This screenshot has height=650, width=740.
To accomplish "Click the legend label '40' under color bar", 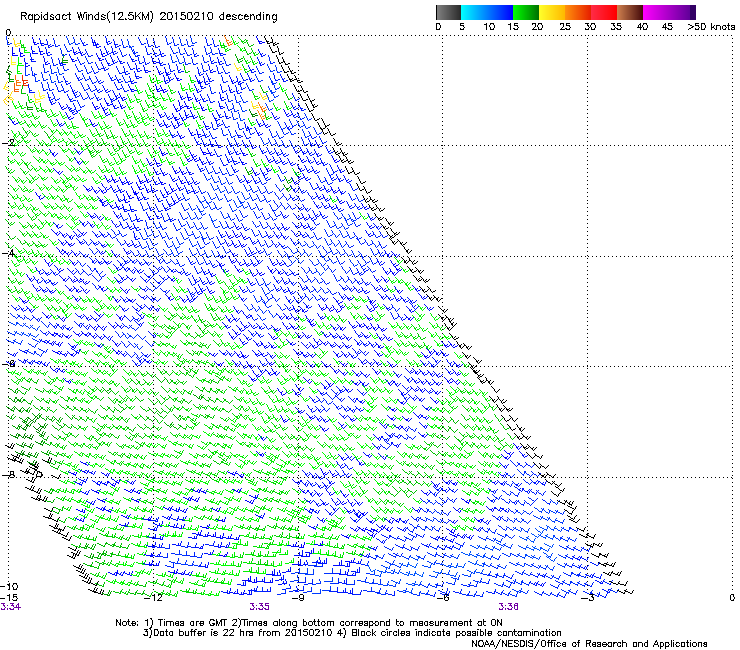I will click(642, 27).
